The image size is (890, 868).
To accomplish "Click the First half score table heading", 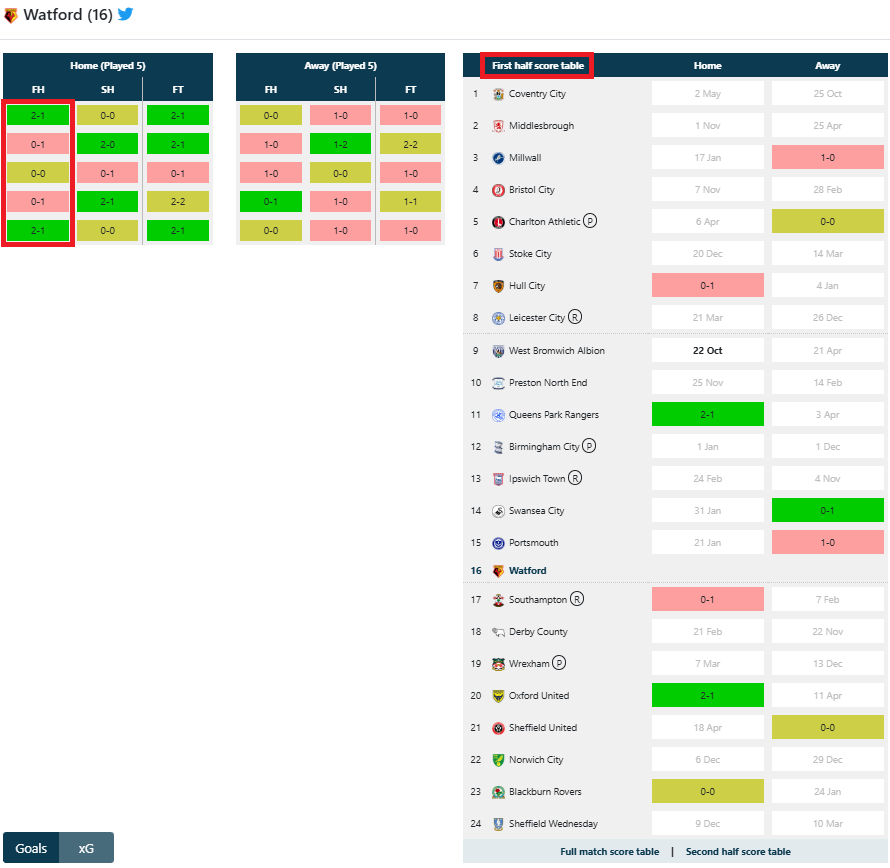I will click(x=537, y=66).
